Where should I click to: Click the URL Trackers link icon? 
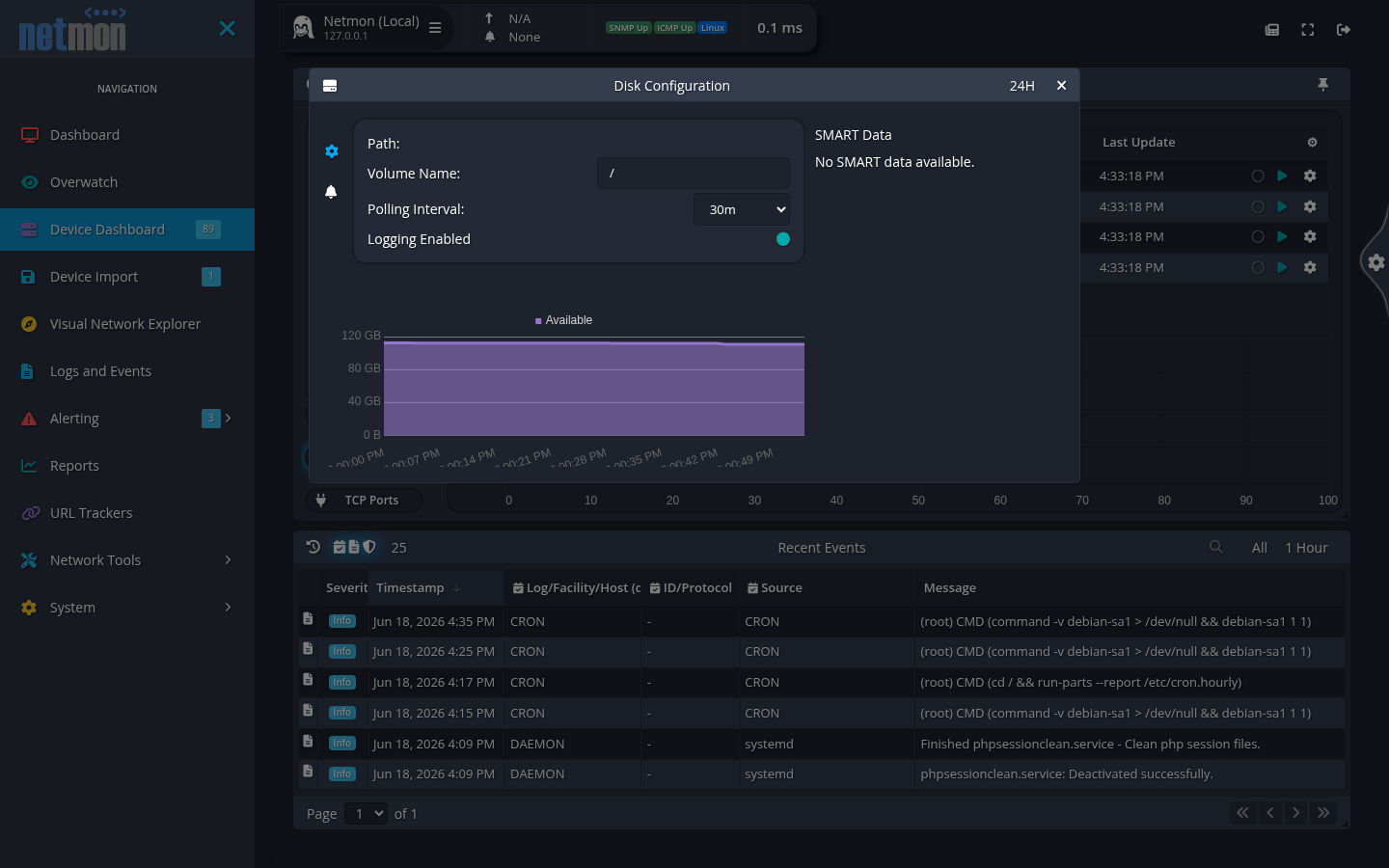(30, 513)
